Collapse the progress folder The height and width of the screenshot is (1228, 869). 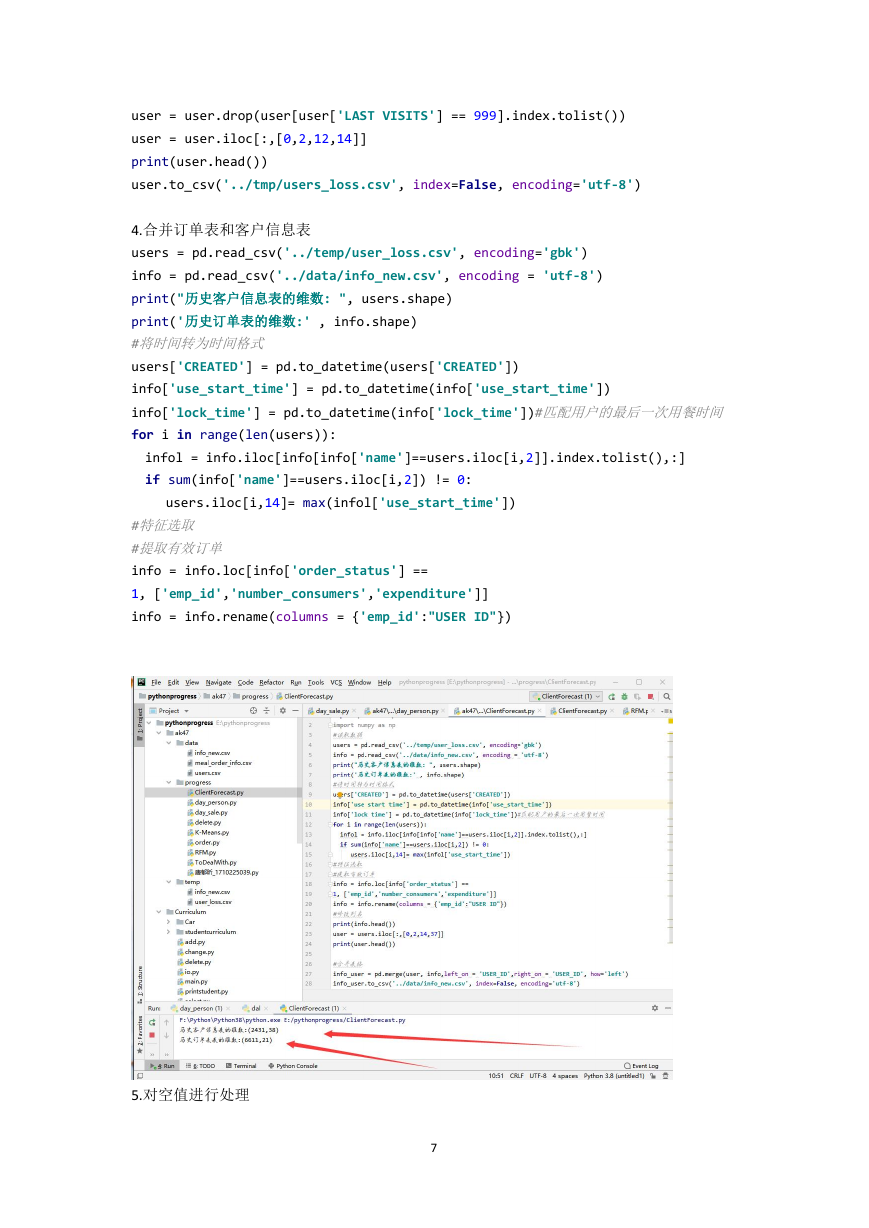coord(169,782)
